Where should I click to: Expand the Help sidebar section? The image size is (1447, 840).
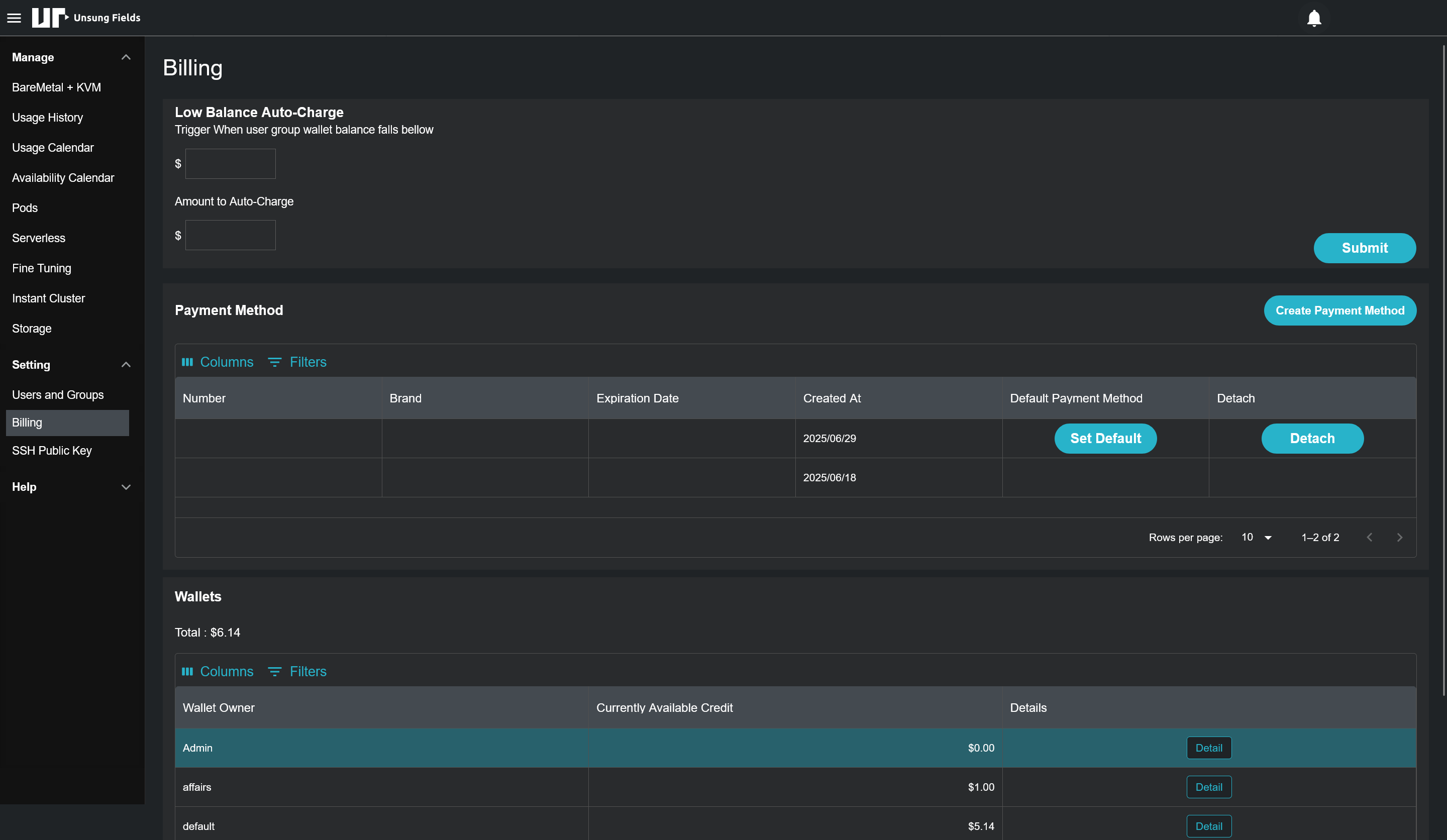[126, 487]
